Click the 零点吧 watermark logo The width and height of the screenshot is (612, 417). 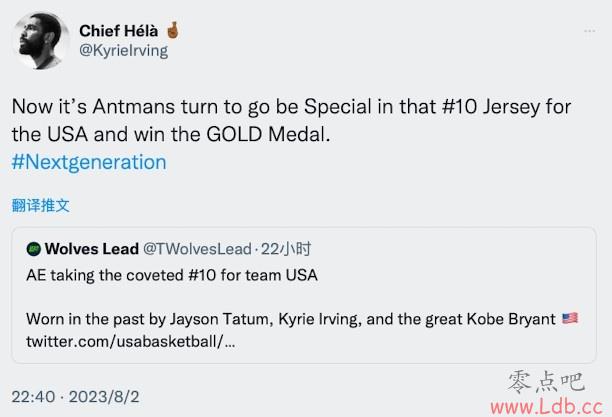tap(546, 381)
